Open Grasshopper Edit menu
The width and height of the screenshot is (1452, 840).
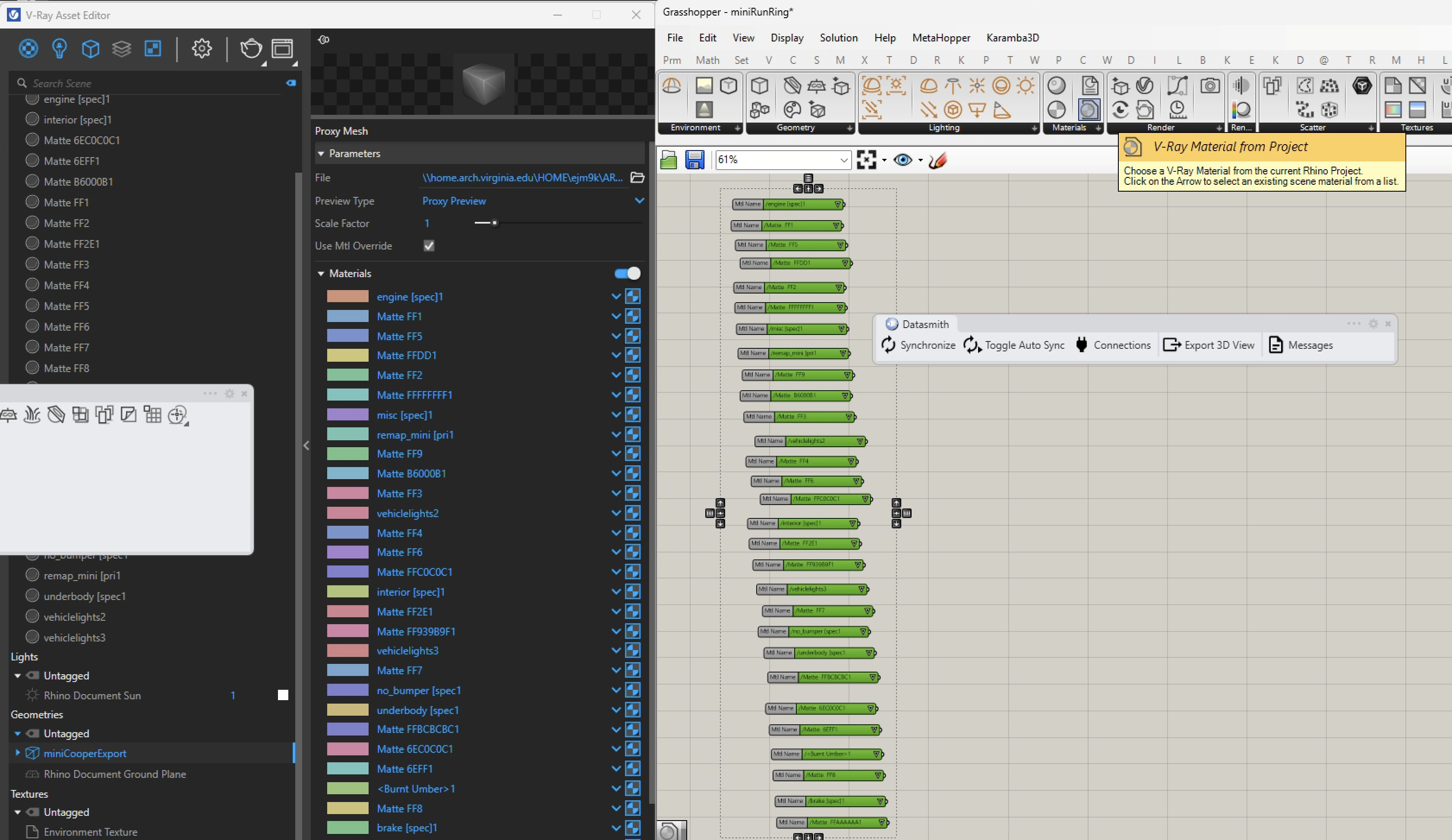click(707, 38)
